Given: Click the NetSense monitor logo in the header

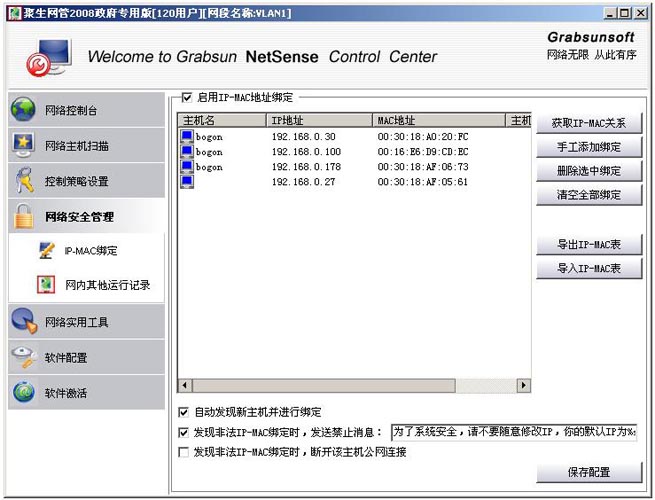Looking at the screenshot, I should (x=49, y=57).
